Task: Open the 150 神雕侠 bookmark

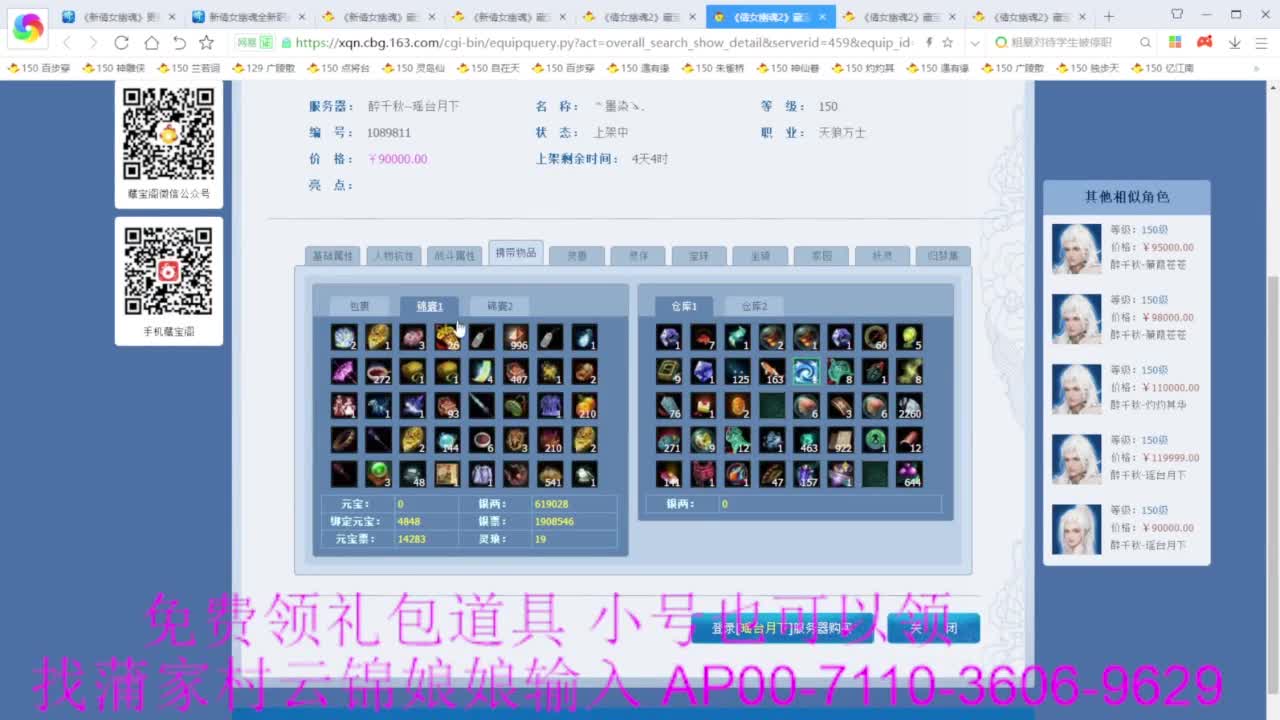Action: (x=113, y=67)
